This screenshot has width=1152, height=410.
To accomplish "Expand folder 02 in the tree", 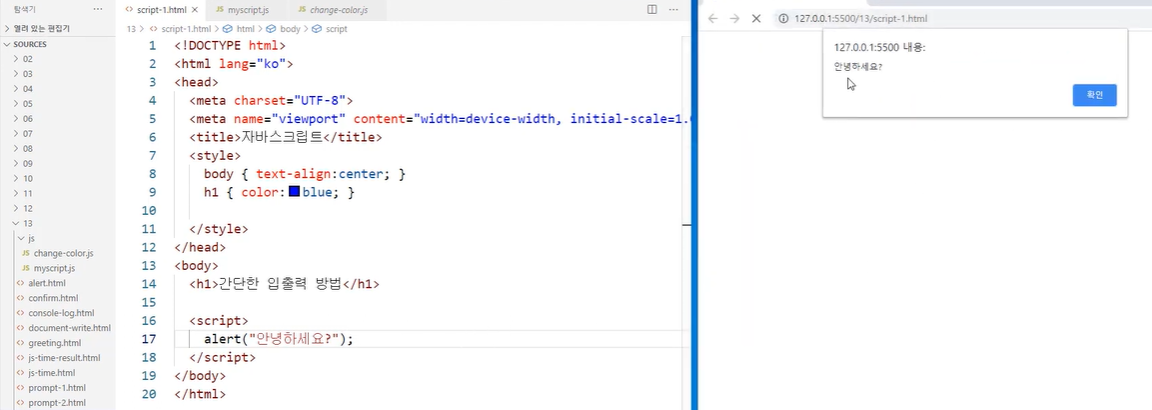I will coord(57,59).
